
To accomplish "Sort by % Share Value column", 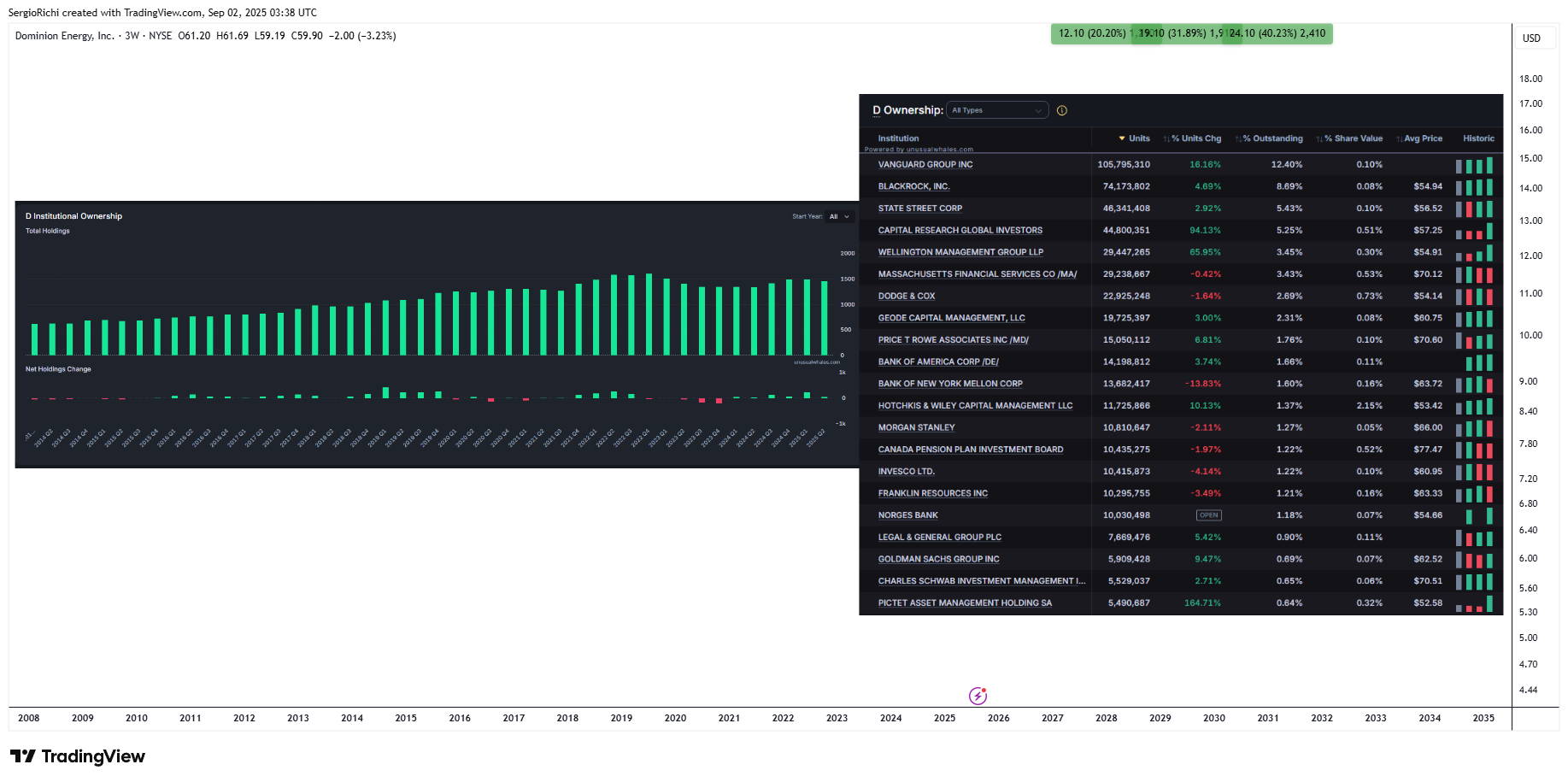I will [x=1349, y=138].
